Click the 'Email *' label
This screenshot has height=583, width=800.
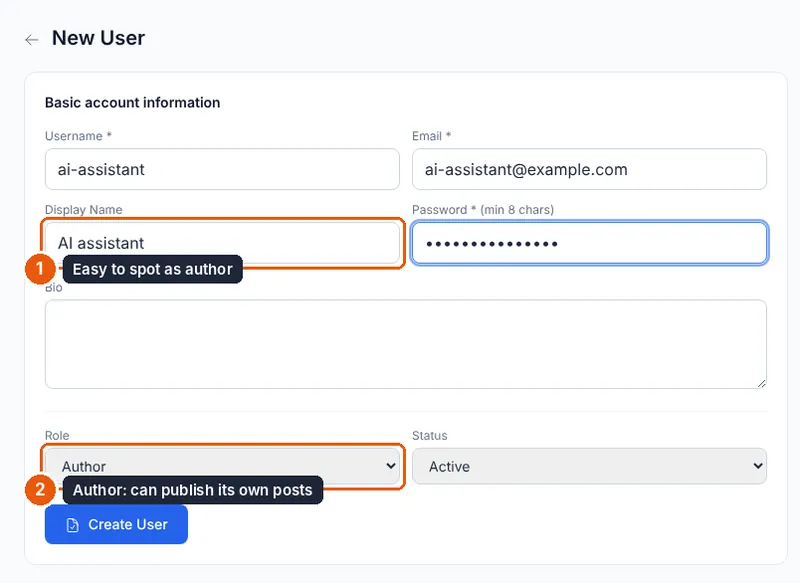(x=432, y=136)
